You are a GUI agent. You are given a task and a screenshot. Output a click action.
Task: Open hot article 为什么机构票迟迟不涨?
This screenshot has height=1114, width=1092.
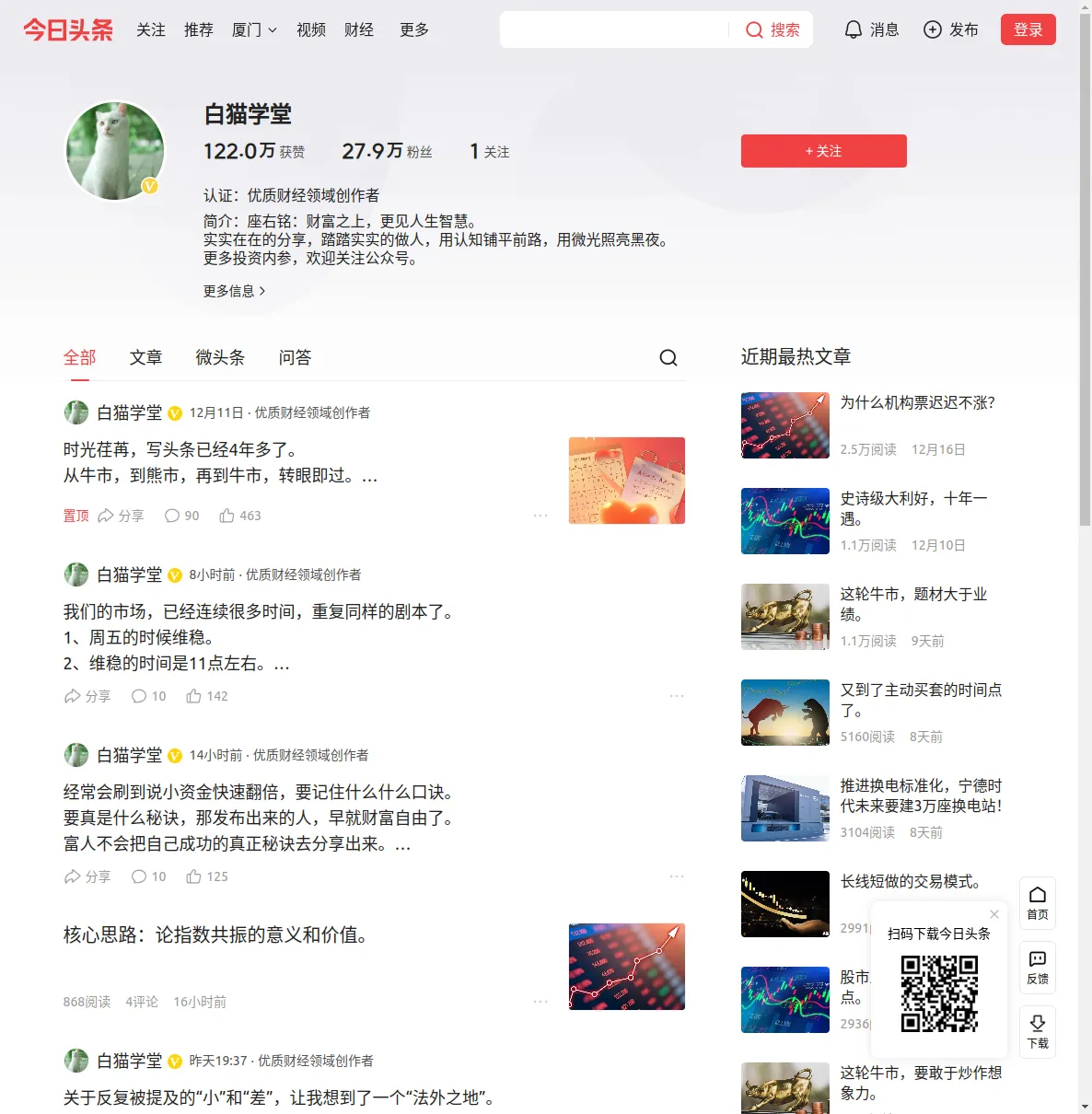(x=918, y=402)
